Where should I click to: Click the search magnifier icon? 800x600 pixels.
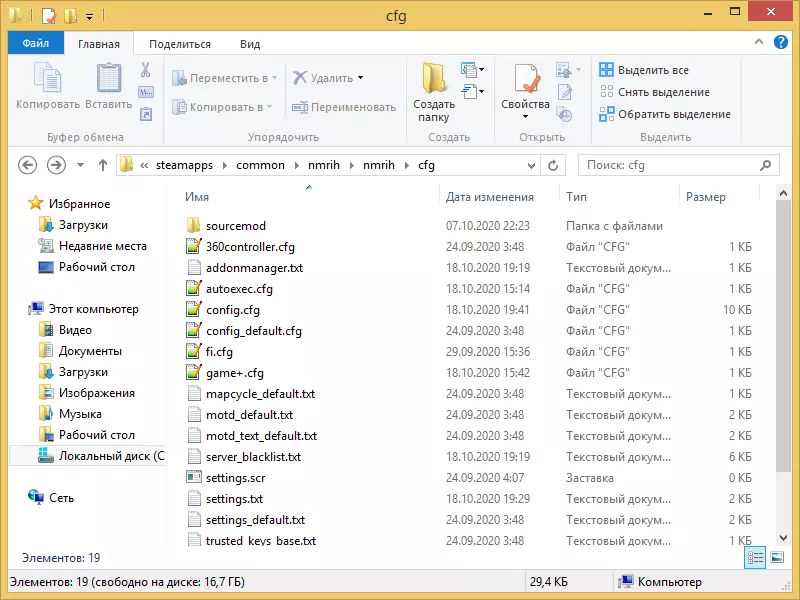coord(765,165)
